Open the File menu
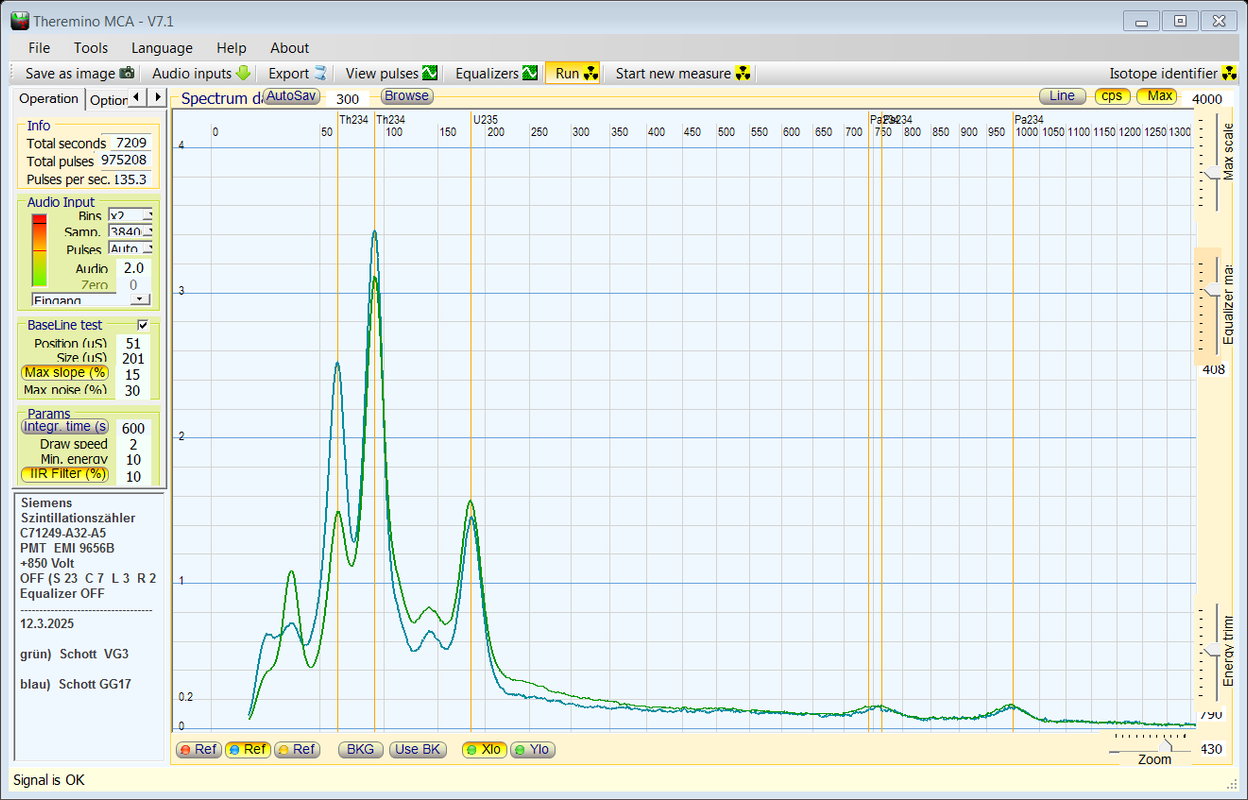The image size is (1248, 800). (39, 48)
